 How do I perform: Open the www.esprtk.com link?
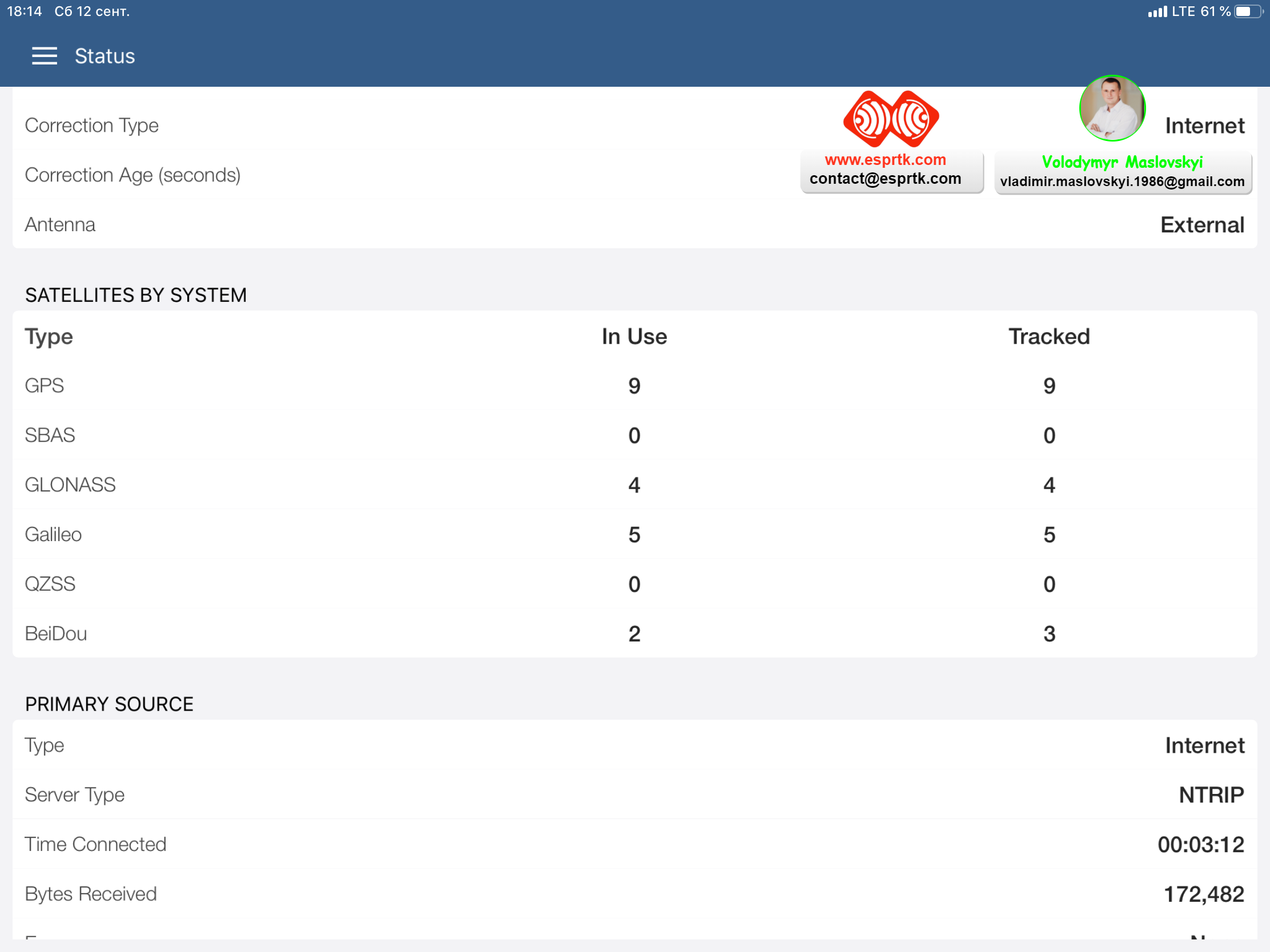coord(885,160)
